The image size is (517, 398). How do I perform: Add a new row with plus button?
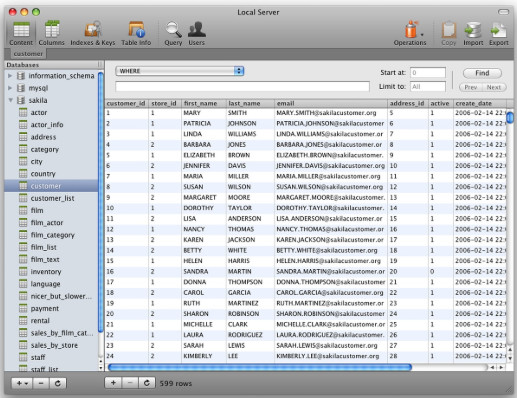click(x=113, y=383)
